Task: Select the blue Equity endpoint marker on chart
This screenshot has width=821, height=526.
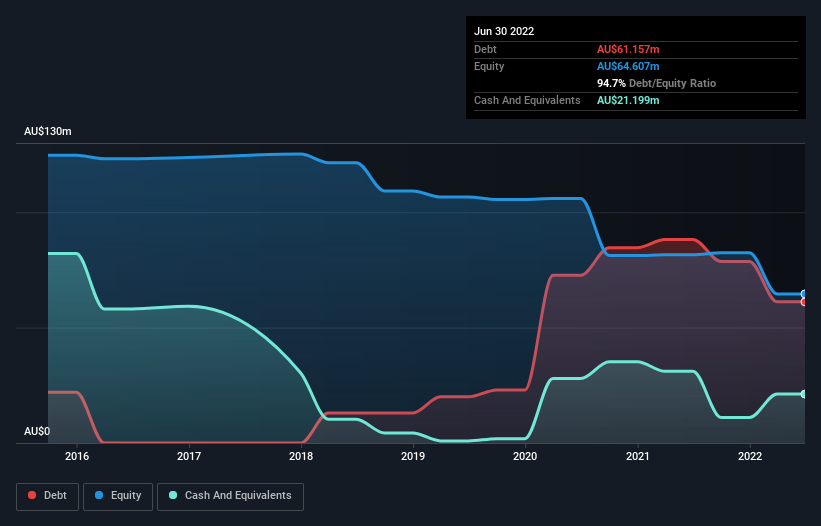Action: tap(804, 294)
